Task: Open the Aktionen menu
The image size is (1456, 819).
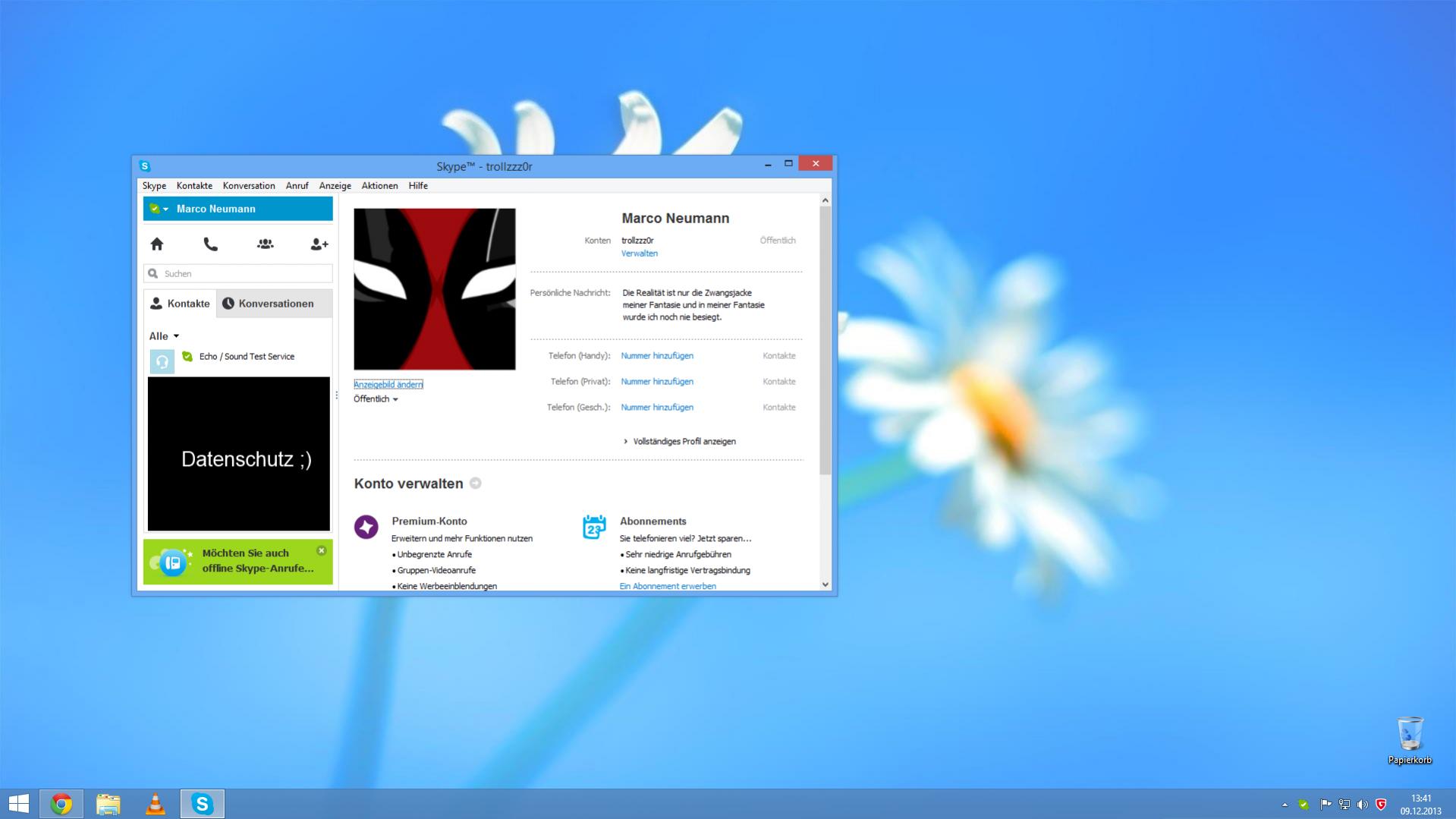Action: [379, 185]
